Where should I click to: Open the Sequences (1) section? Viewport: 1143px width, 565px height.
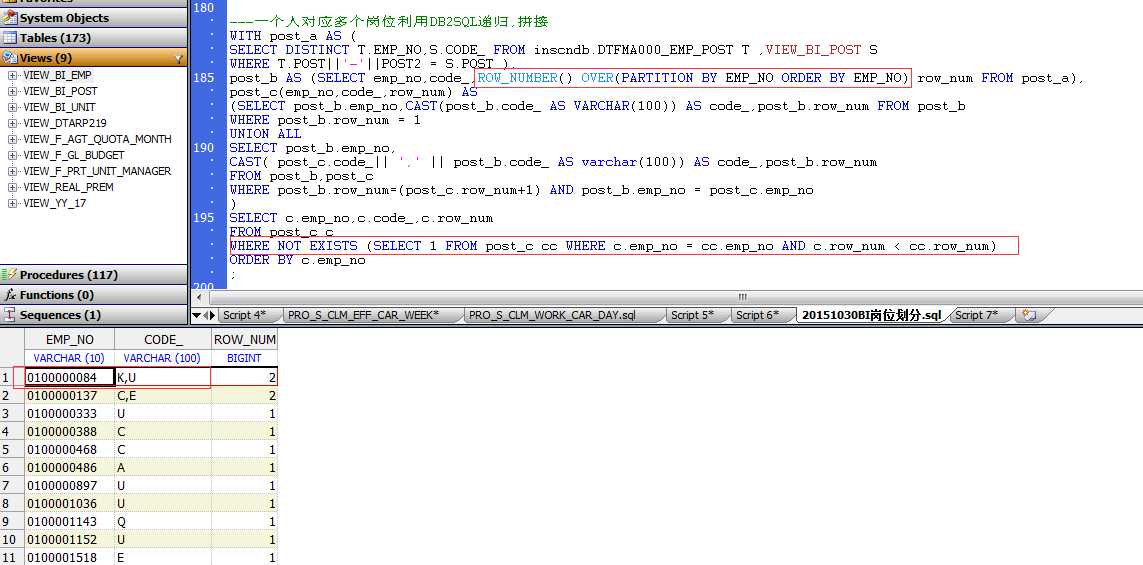[93, 315]
